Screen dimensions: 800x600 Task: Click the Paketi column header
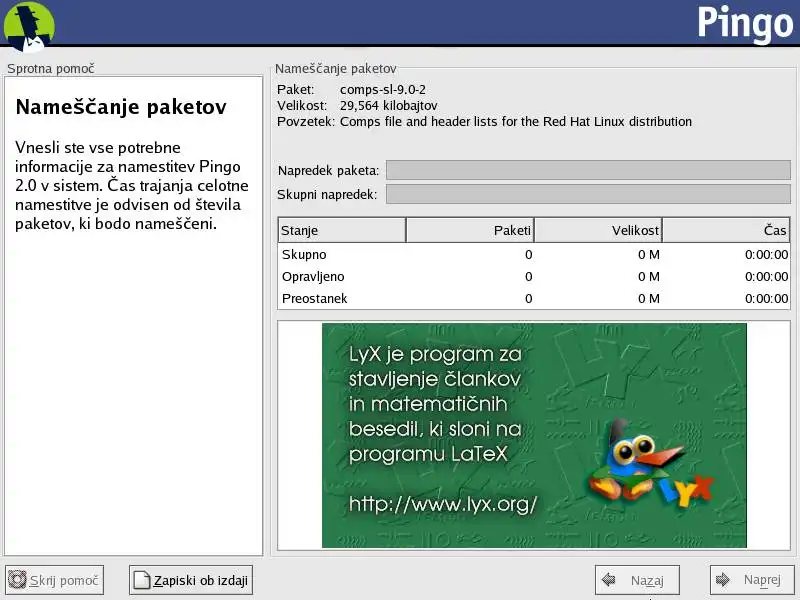470,230
